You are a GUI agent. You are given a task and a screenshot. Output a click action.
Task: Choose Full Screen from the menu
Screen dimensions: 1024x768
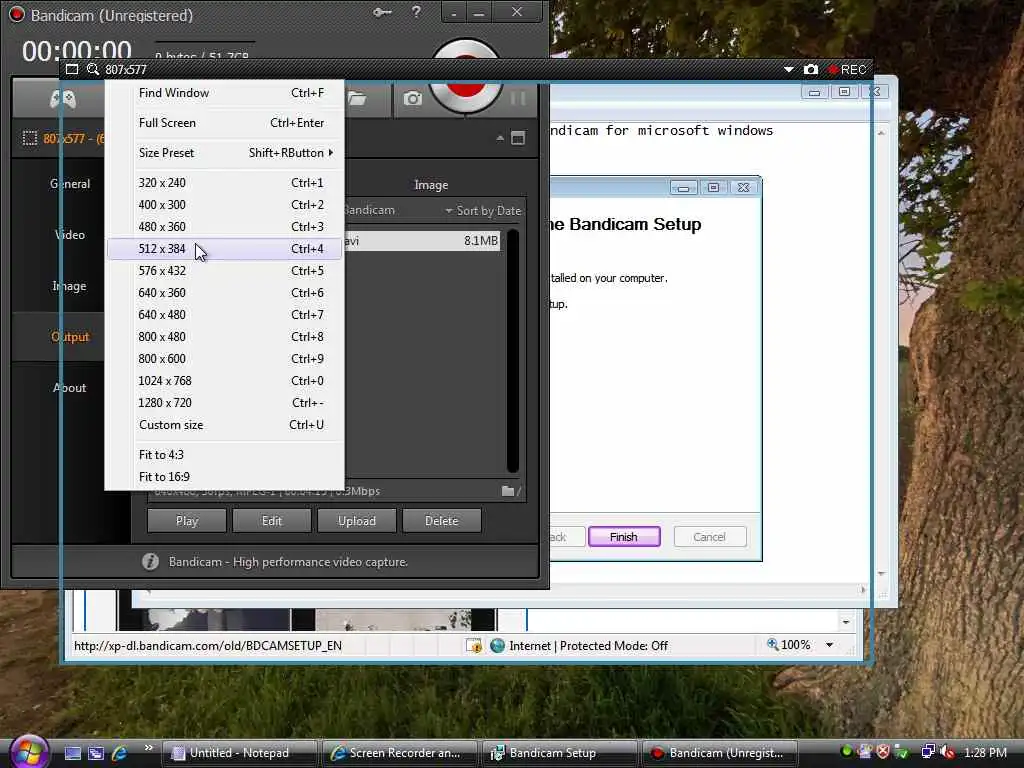click(x=225, y=123)
